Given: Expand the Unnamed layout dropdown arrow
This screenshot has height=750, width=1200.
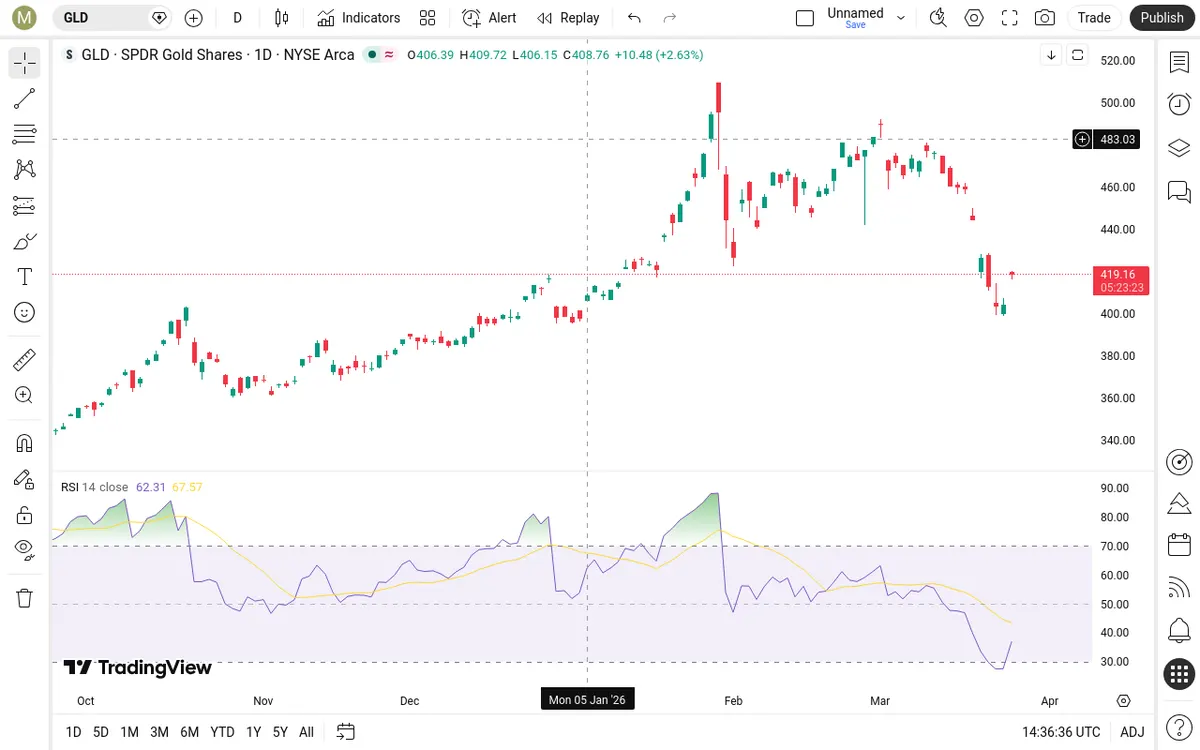Looking at the screenshot, I should coord(901,18).
